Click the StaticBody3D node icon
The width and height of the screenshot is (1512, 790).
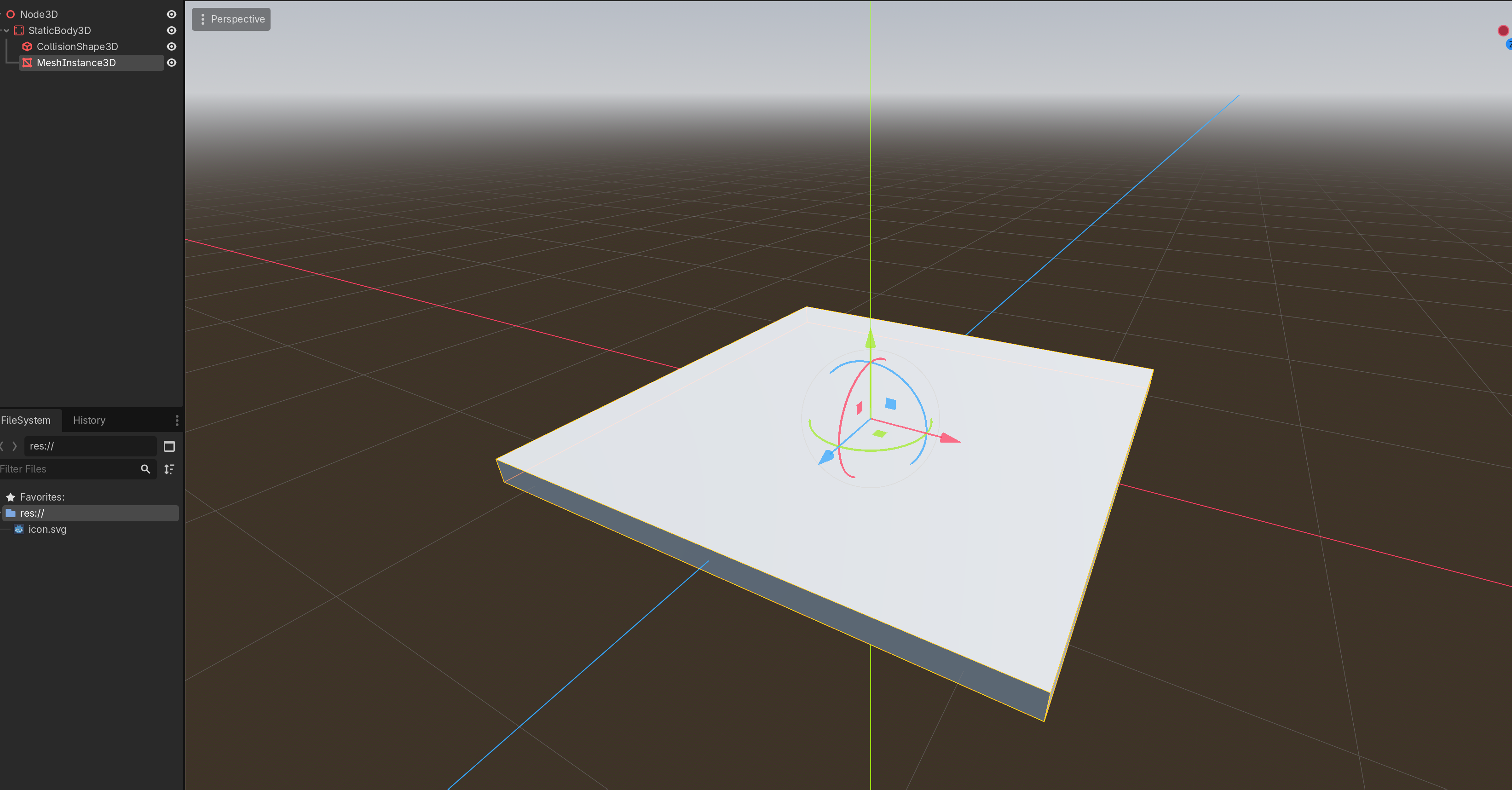(x=19, y=30)
